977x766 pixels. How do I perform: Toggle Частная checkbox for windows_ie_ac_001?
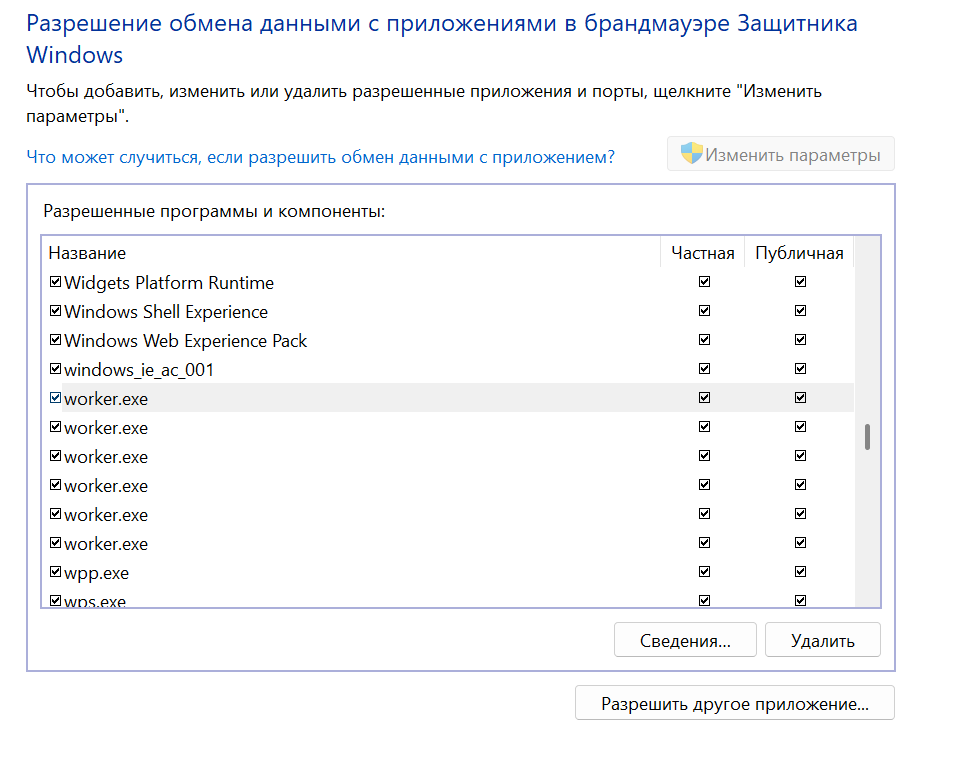[x=704, y=368]
